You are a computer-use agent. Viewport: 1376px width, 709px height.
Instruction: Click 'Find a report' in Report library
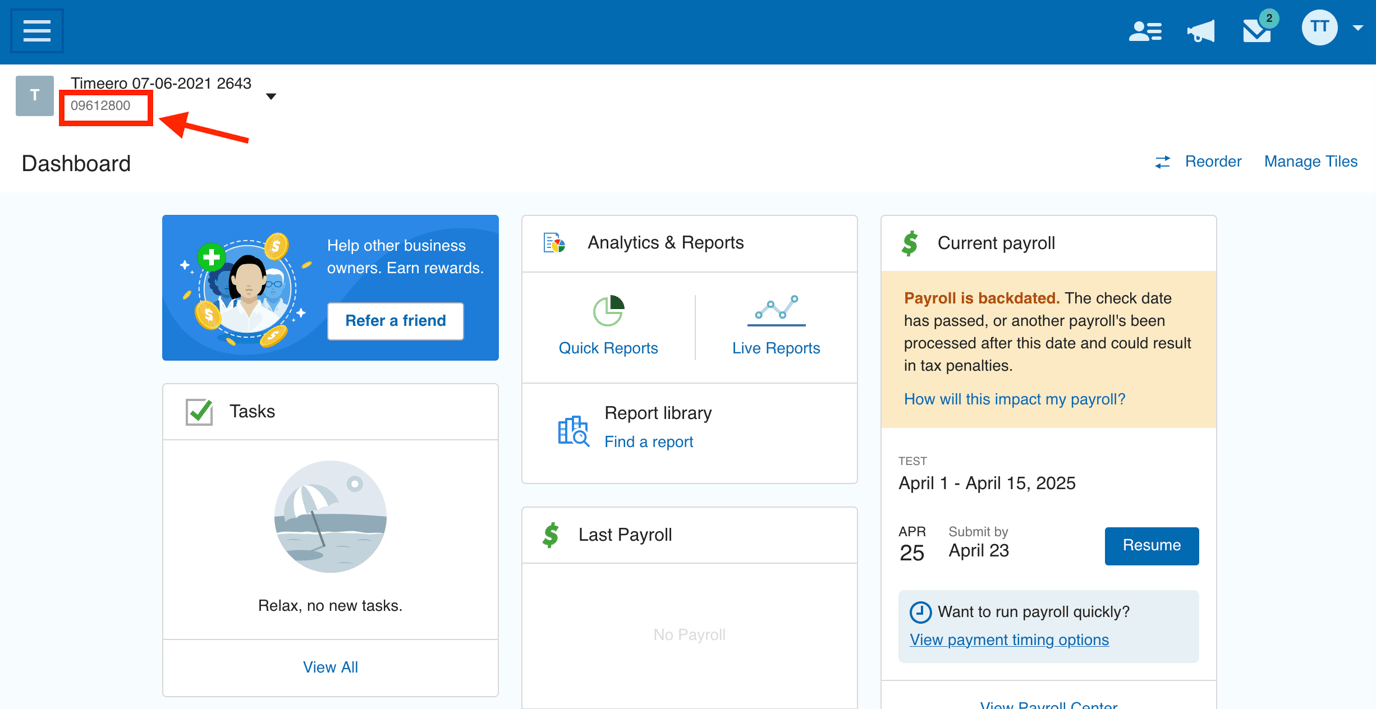pyautogui.click(x=648, y=441)
